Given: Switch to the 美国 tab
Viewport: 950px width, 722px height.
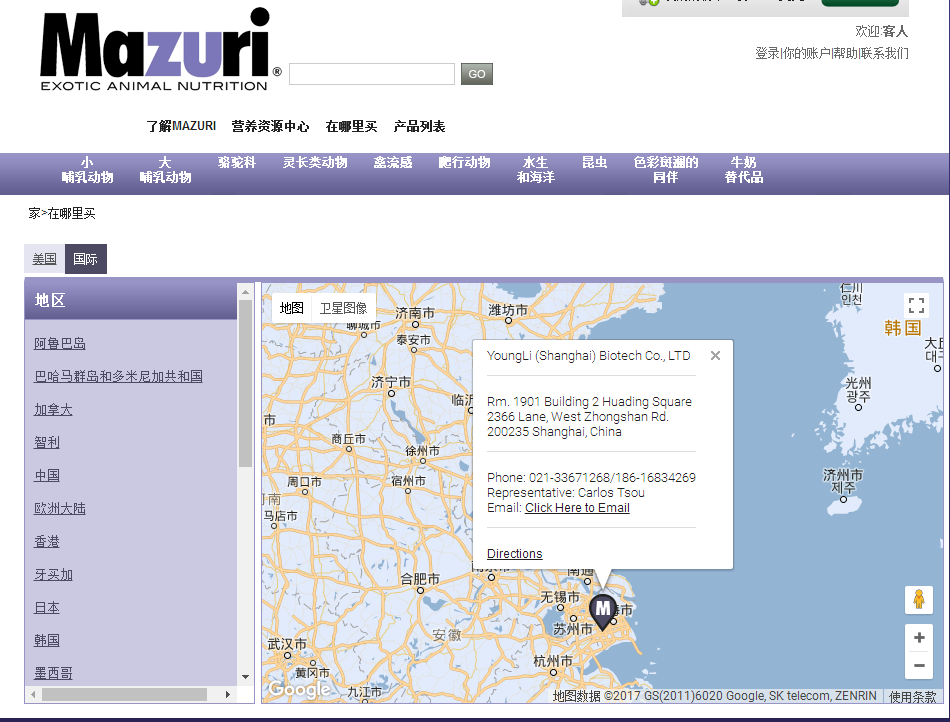Looking at the screenshot, I should point(44,259).
